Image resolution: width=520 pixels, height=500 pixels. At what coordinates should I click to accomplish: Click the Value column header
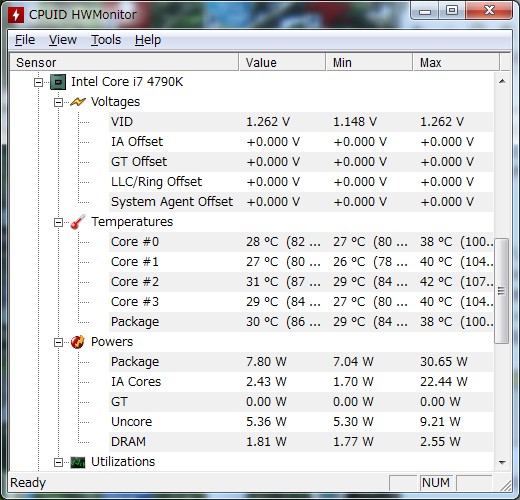[282, 62]
